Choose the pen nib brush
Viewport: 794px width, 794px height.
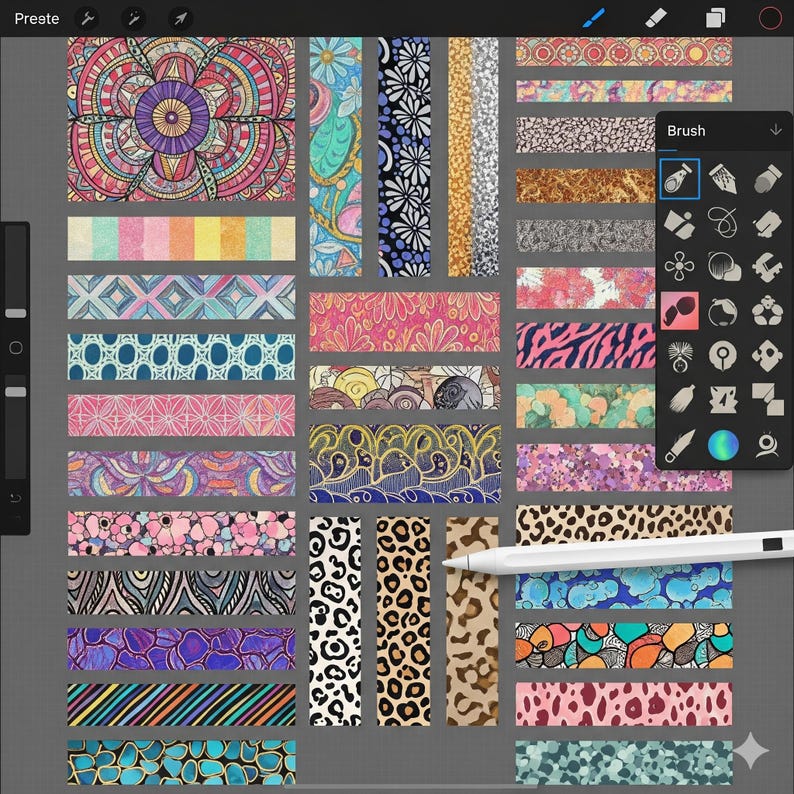[x=723, y=178]
